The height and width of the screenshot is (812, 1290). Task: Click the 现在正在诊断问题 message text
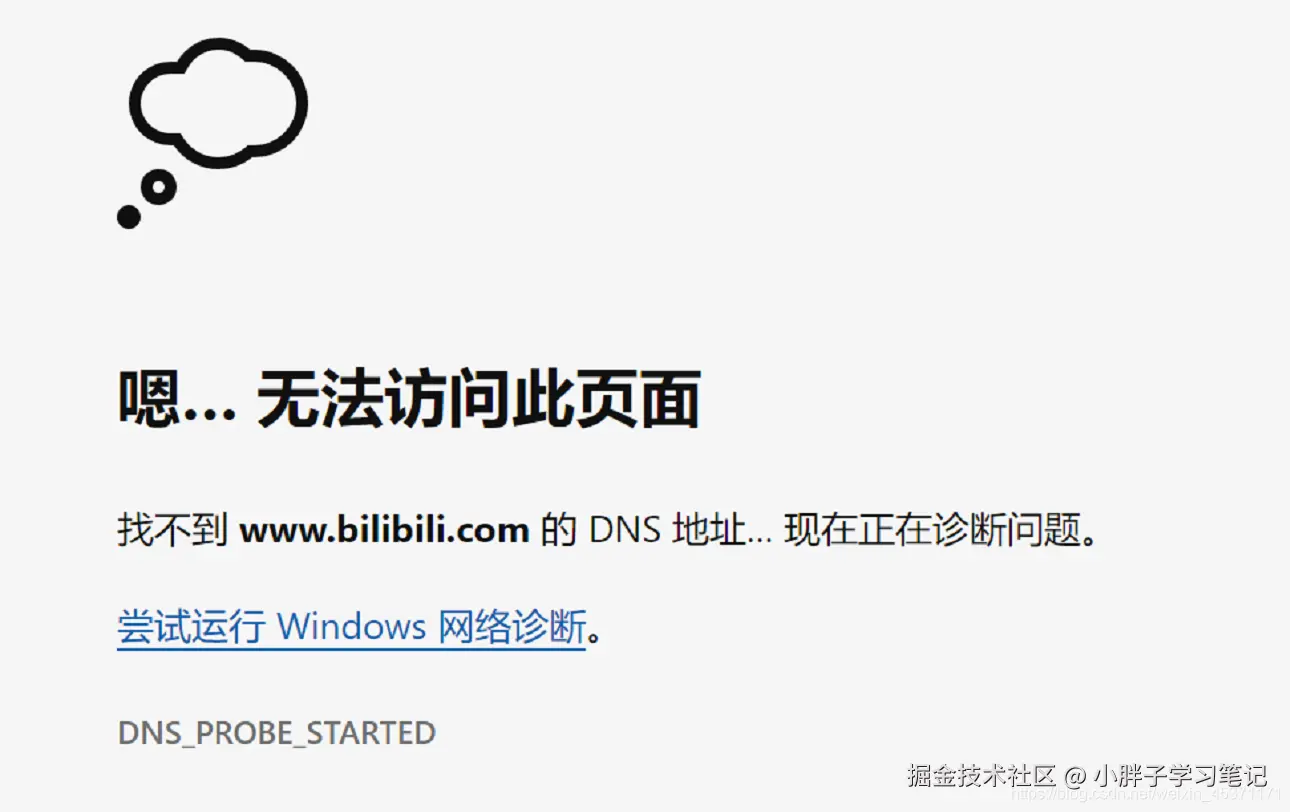click(x=932, y=530)
